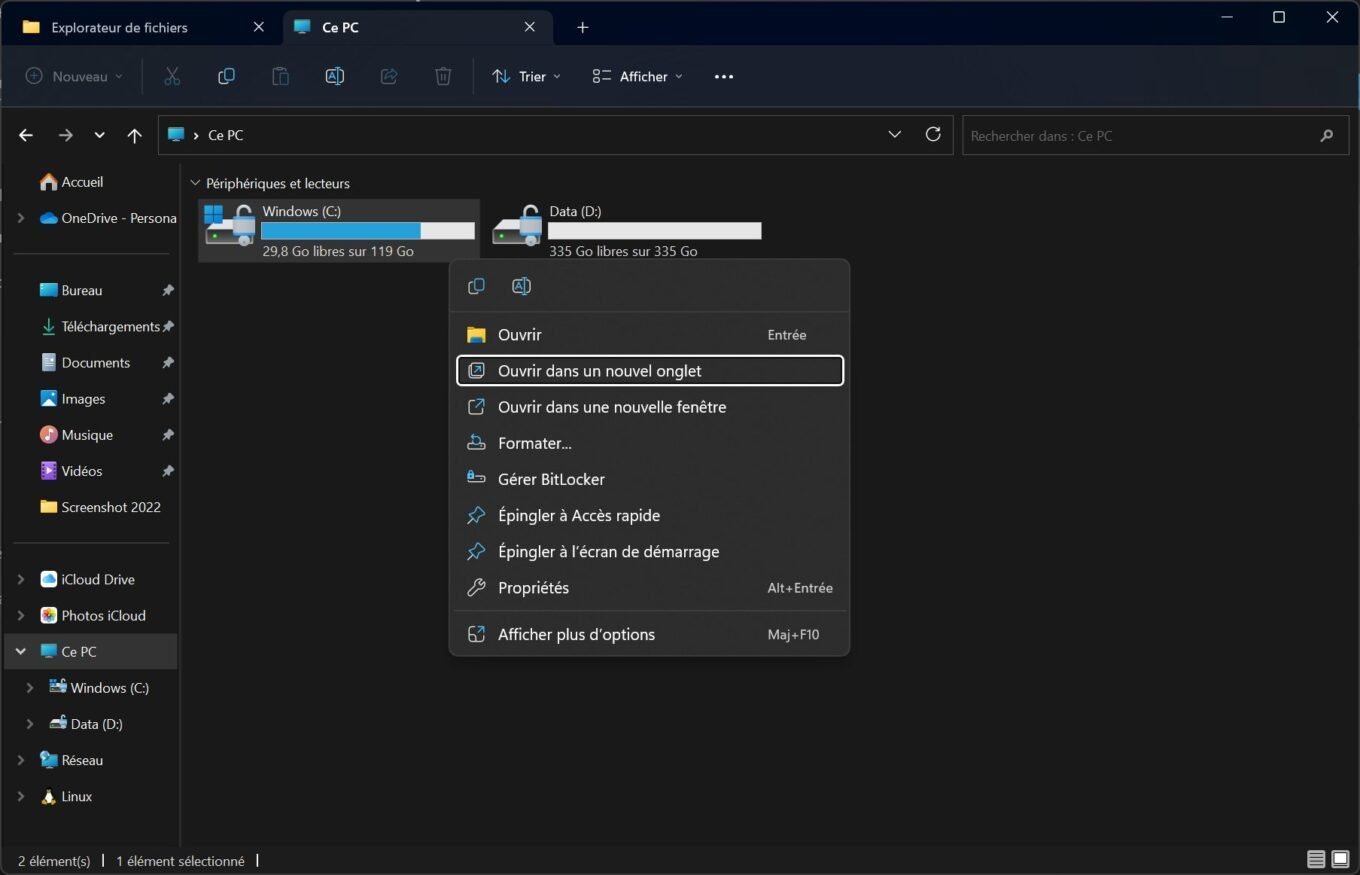The height and width of the screenshot is (875, 1360).
Task: Click the Windows (C:) storage usage bar
Action: 368,231
